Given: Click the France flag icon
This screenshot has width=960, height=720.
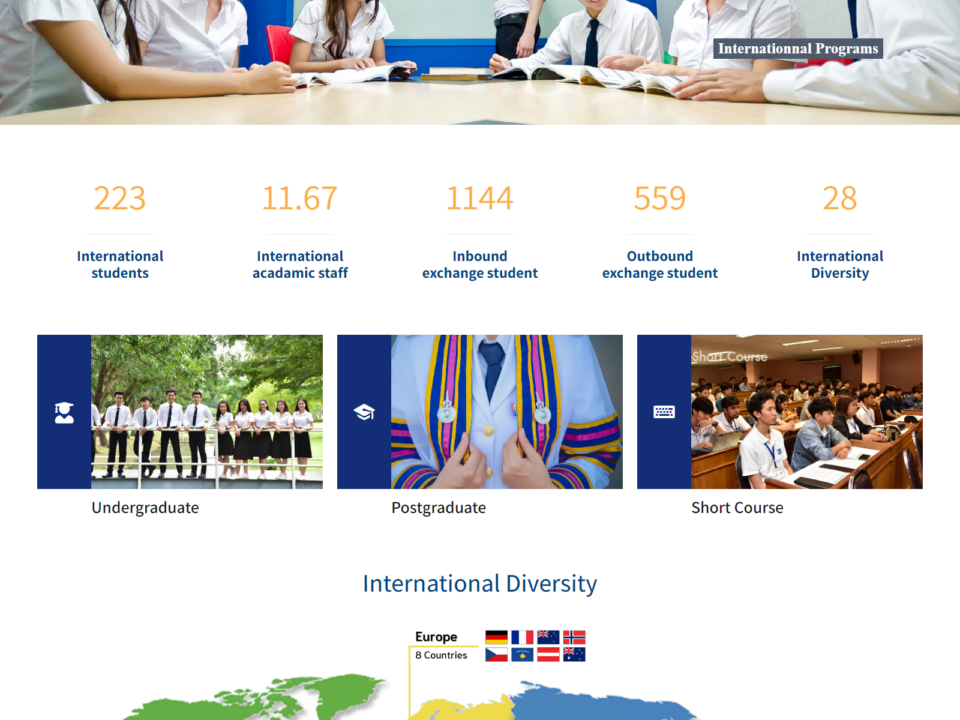Looking at the screenshot, I should [x=522, y=637].
